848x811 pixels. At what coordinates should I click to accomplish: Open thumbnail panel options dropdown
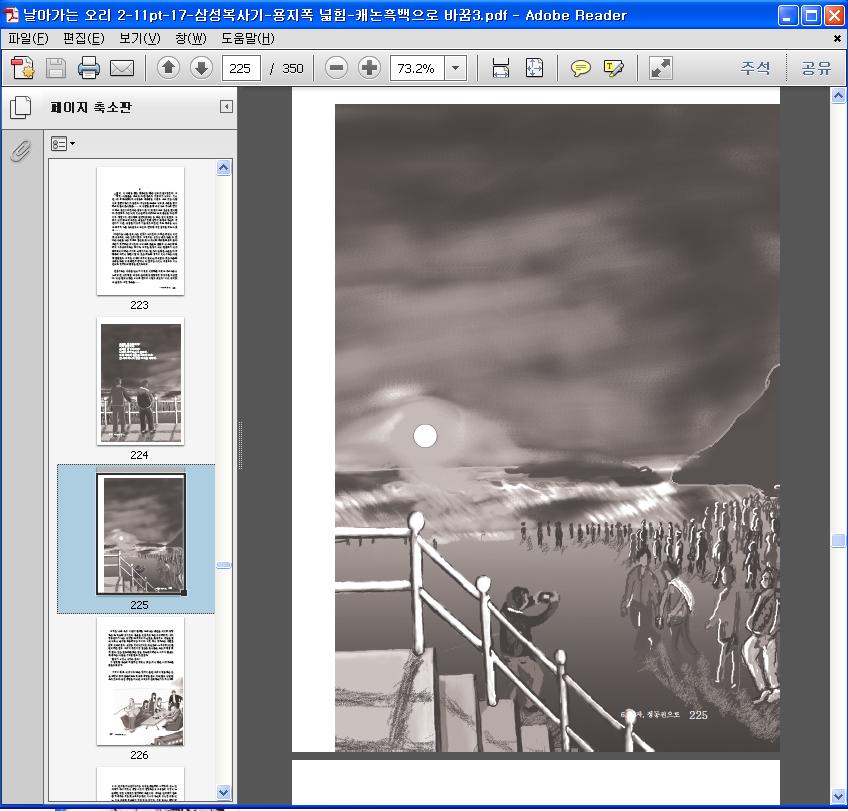click(63, 144)
